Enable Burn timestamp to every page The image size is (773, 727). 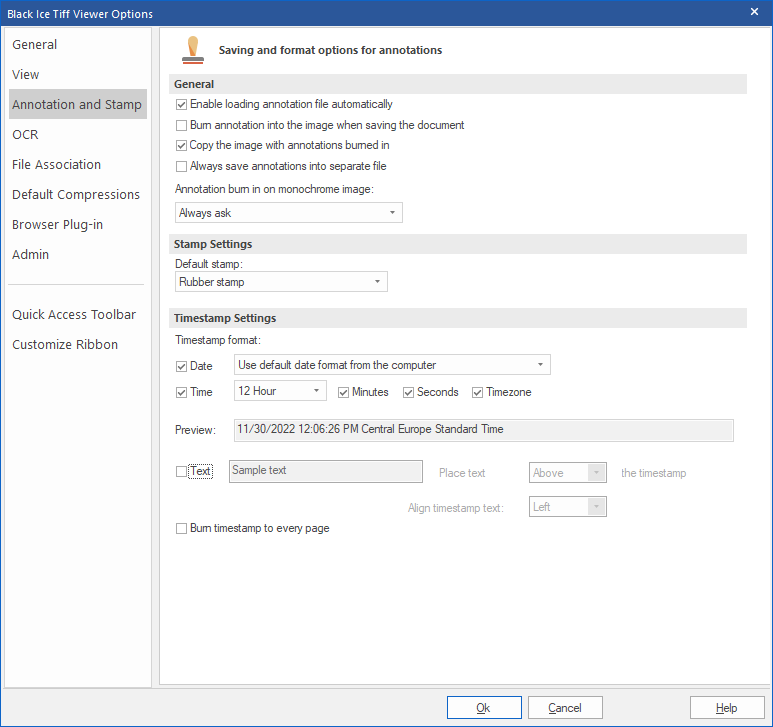click(182, 528)
